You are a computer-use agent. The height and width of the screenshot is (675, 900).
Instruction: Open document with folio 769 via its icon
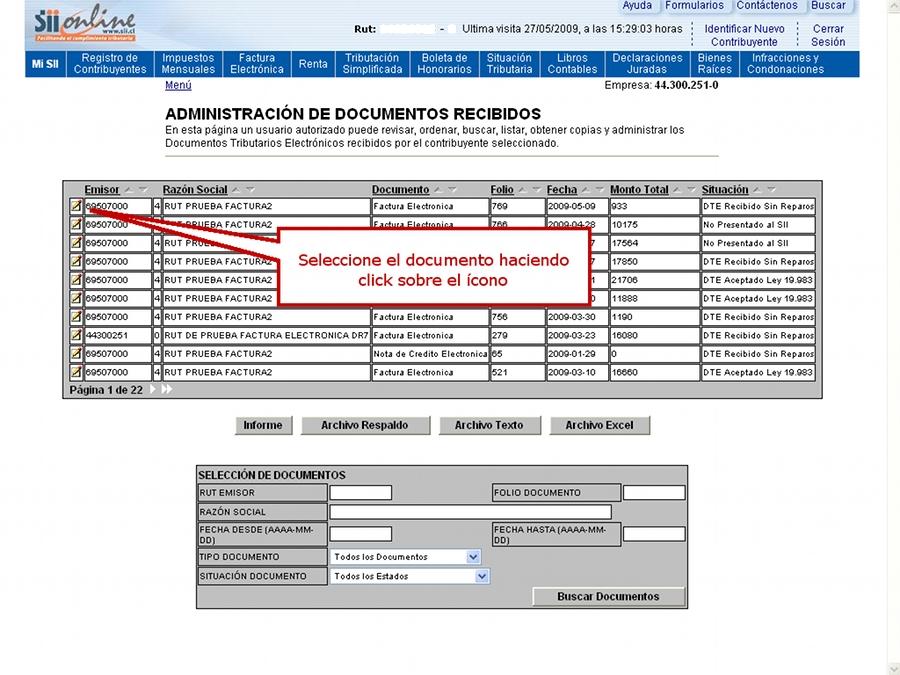[x=76, y=206]
